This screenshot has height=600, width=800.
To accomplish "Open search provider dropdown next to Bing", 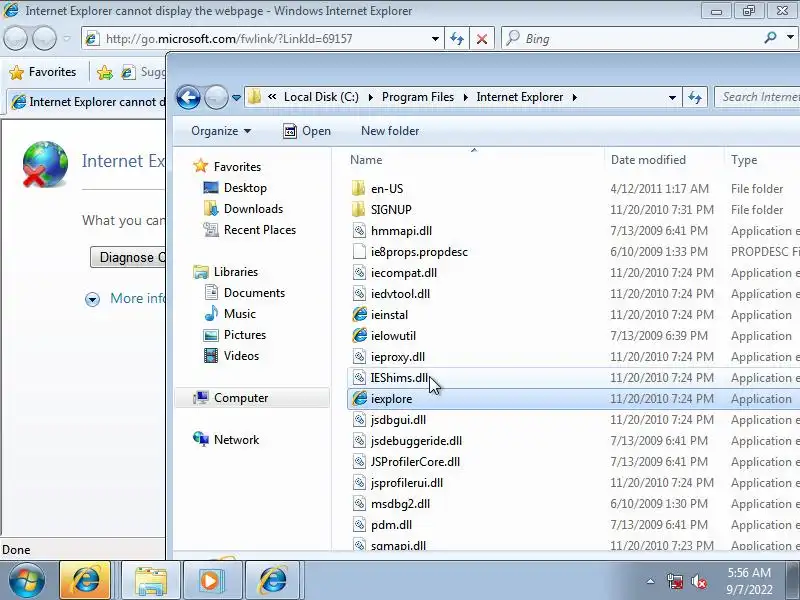I will [790, 37].
